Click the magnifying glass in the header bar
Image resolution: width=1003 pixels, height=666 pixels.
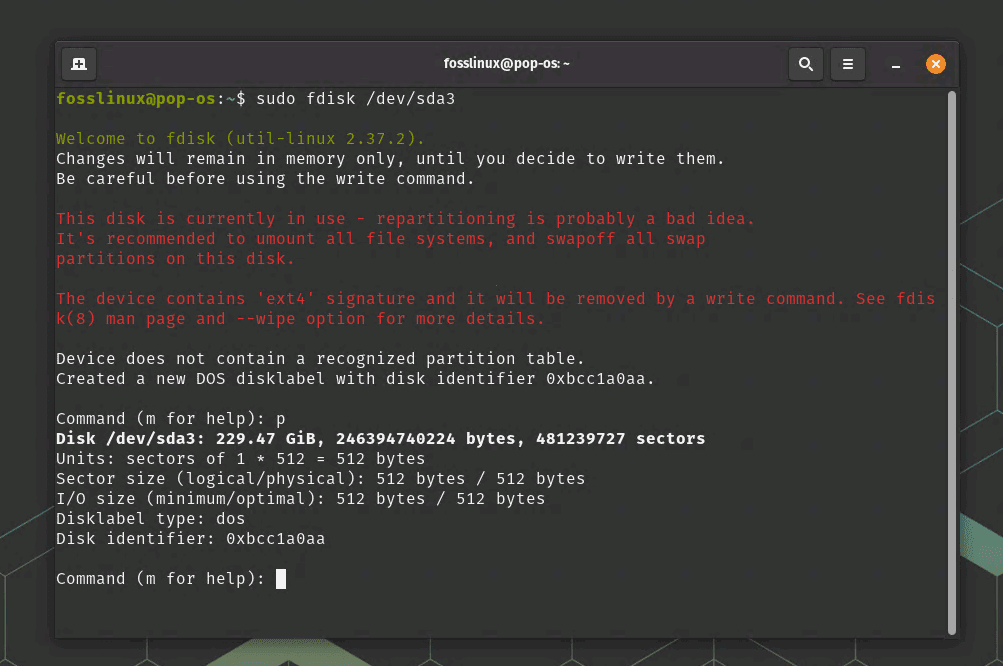[806, 63]
